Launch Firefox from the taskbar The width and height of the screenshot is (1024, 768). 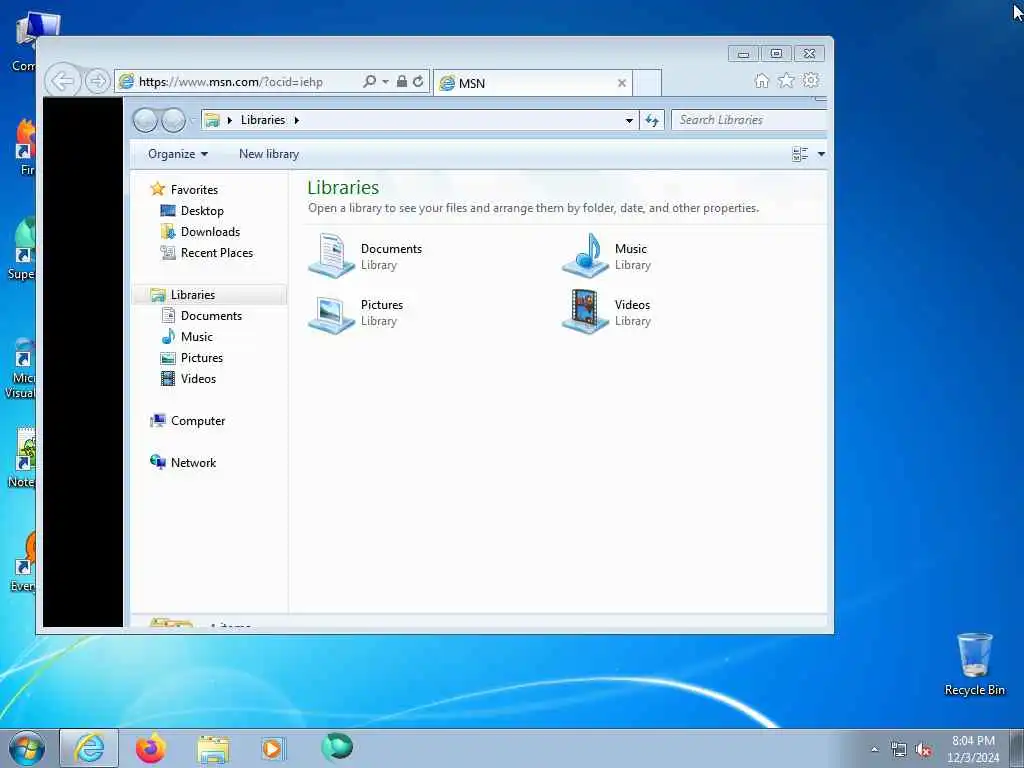[151, 748]
